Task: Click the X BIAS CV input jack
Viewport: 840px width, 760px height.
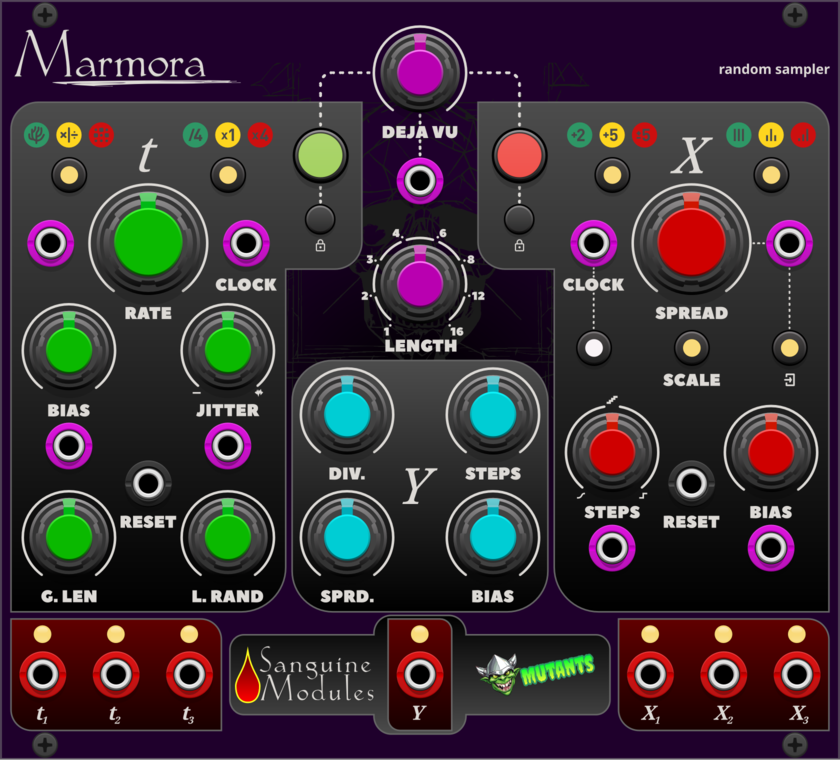Action: click(x=771, y=548)
